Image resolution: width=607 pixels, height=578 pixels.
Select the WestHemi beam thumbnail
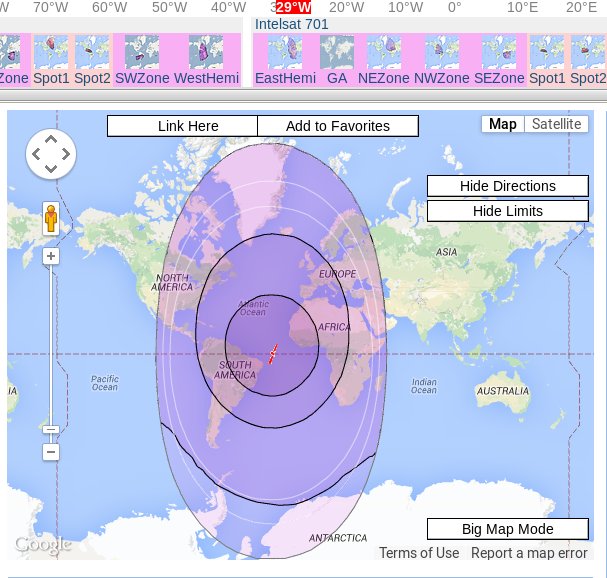pos(206,52)
